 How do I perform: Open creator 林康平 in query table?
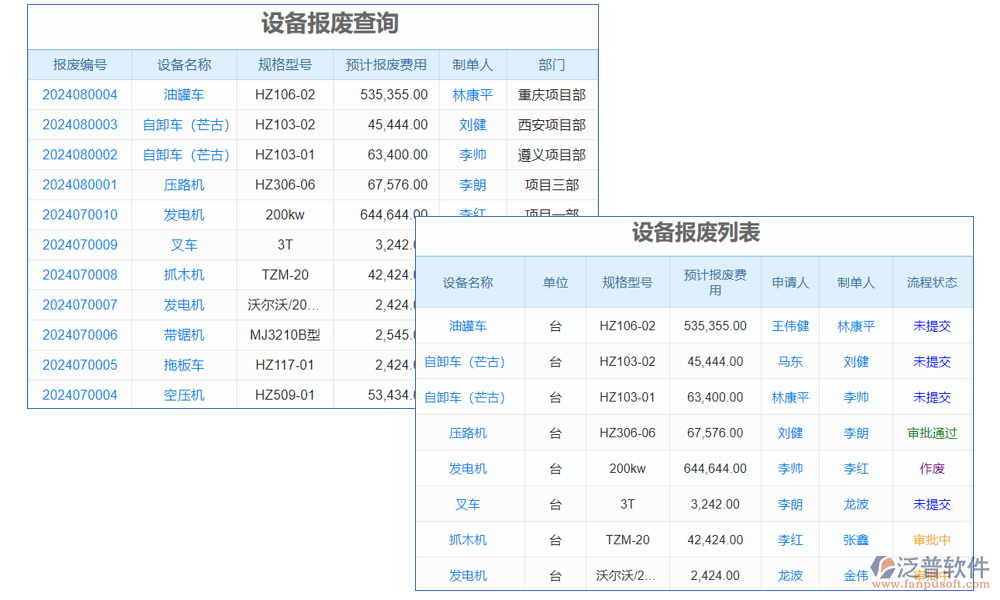click(x=473, y=94)
